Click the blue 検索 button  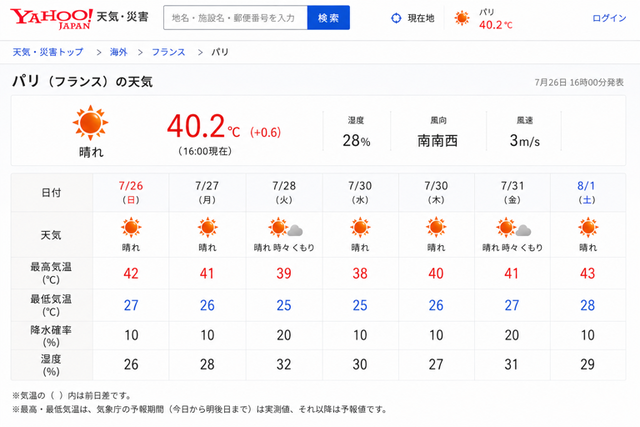coord(329,18)
